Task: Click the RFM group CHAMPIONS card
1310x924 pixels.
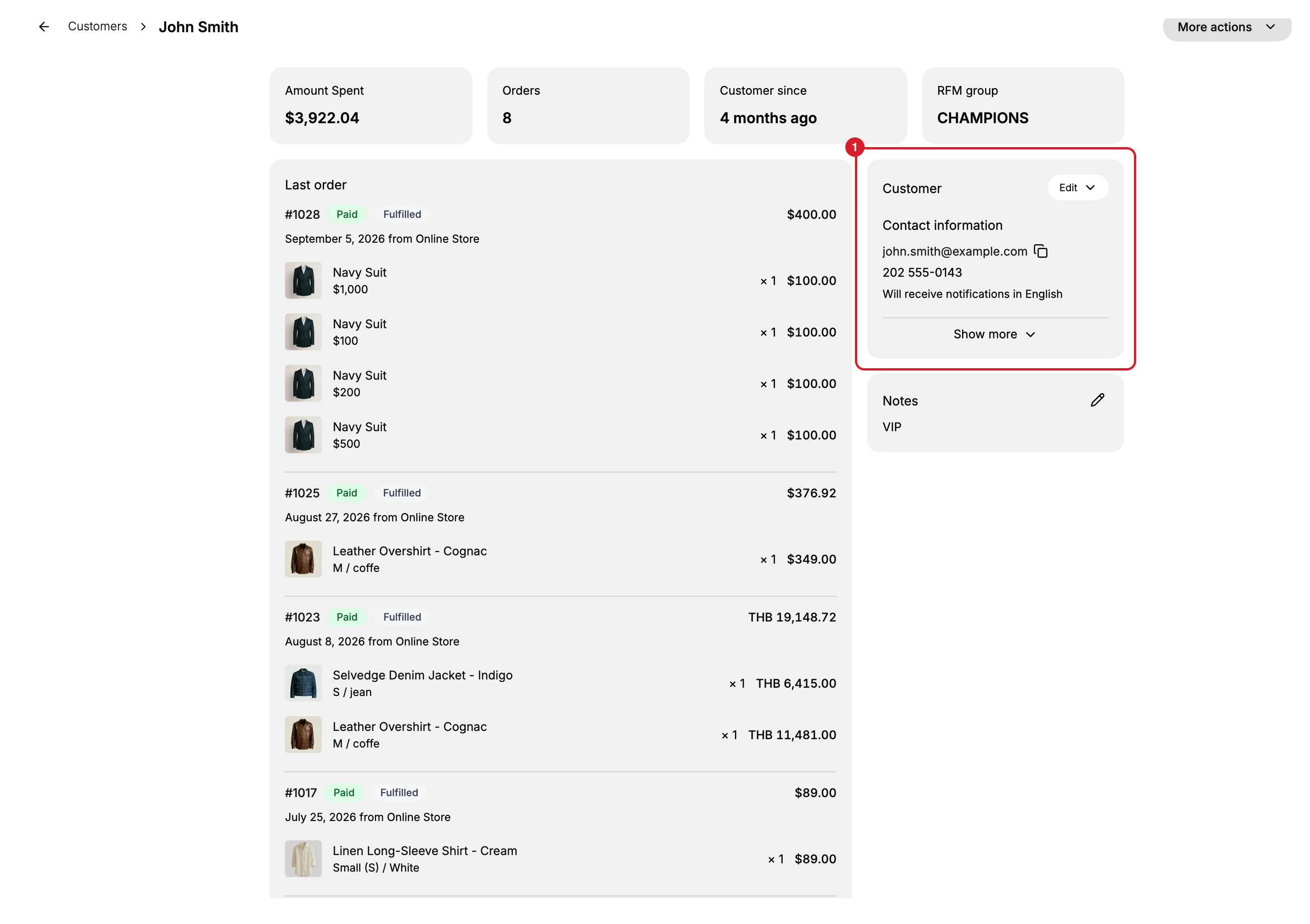Action: click(1022, 106)
